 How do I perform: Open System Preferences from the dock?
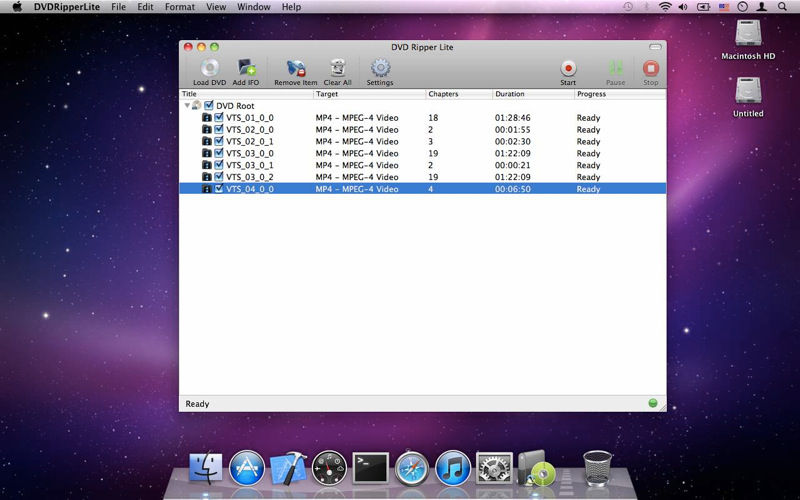click(494, 468)
